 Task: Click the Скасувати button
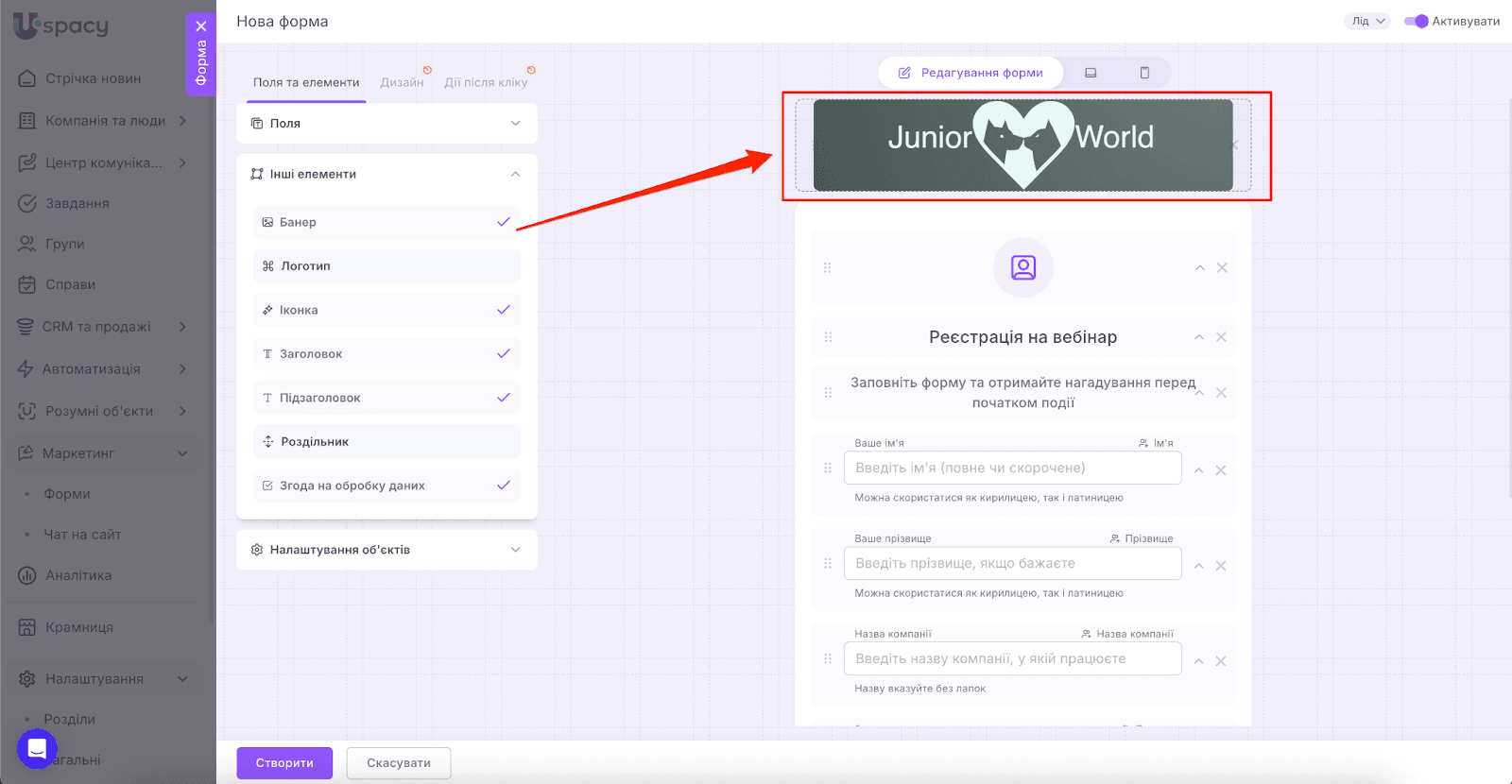pyautogui.click(x=399, y=763)
